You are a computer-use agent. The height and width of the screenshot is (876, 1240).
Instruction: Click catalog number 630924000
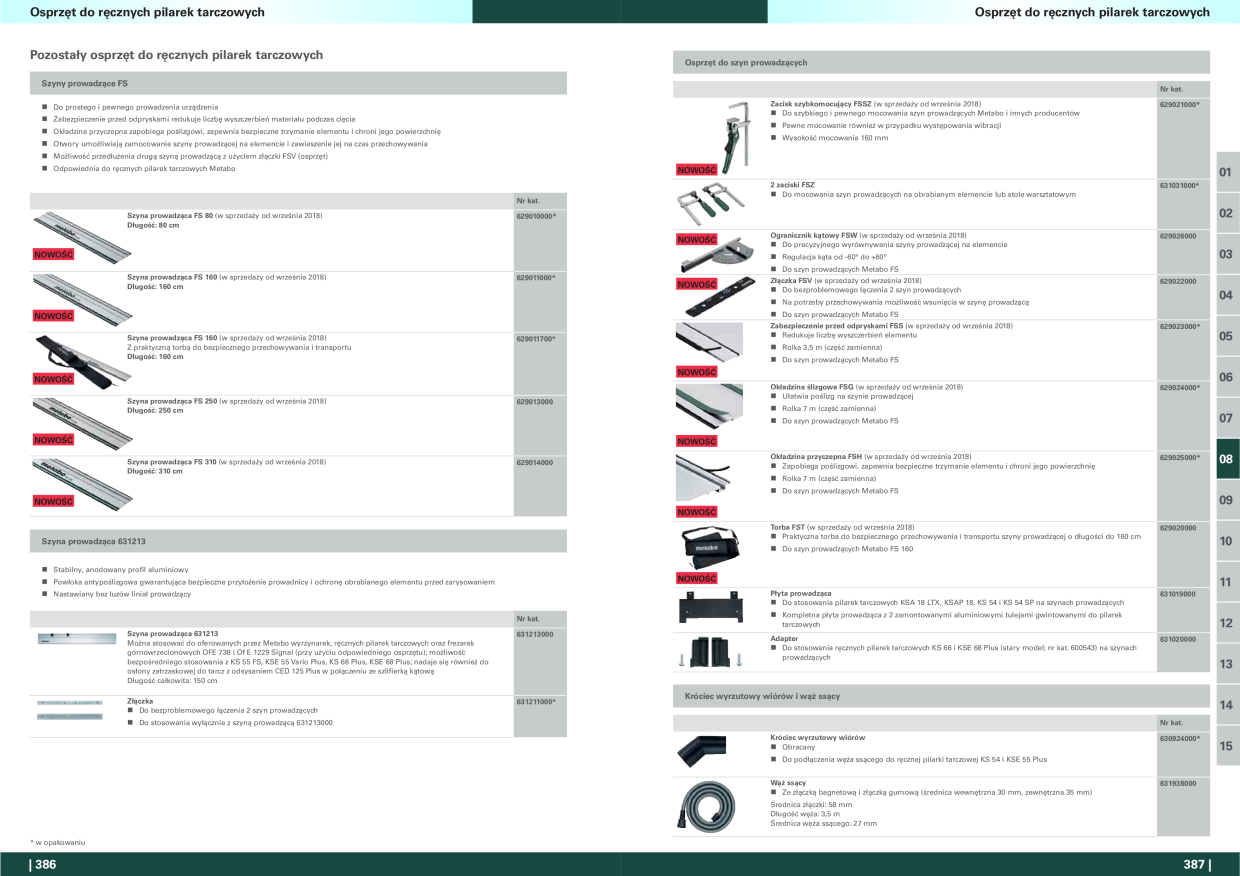[1180, 738]
